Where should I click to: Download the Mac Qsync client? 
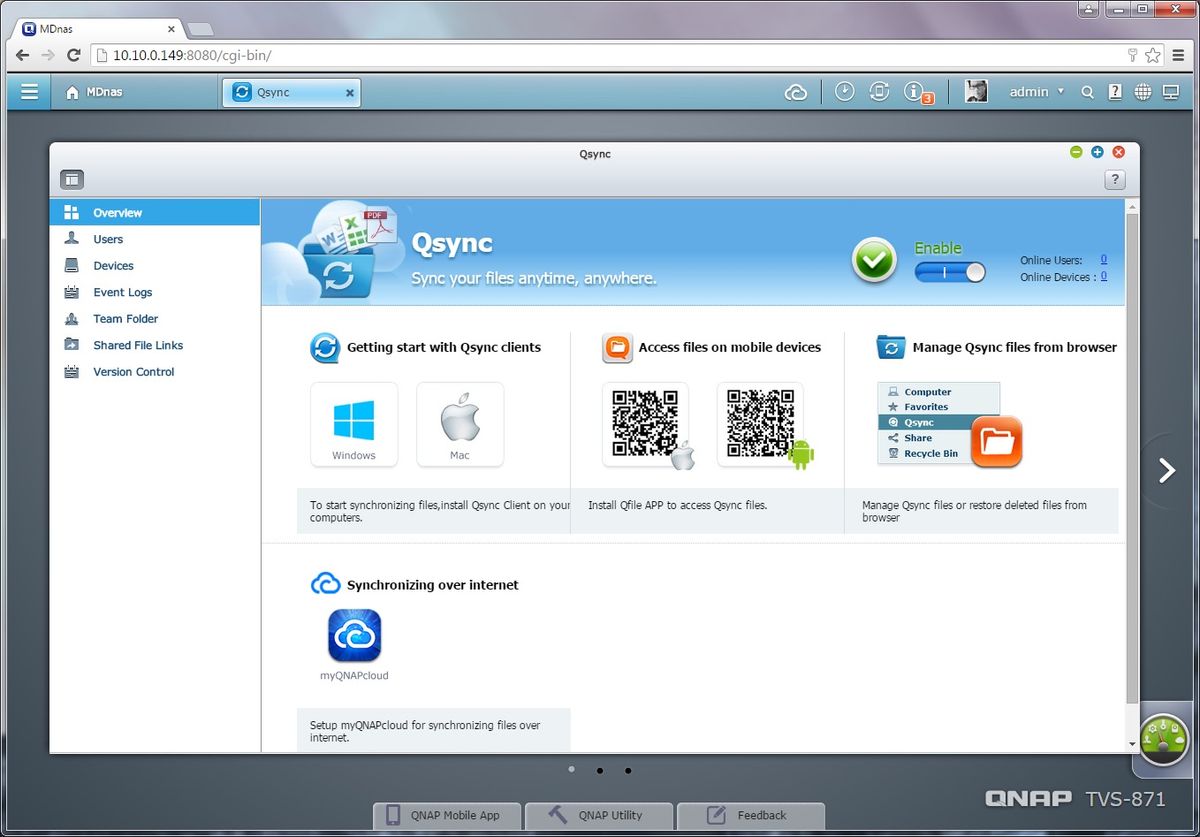460,425
